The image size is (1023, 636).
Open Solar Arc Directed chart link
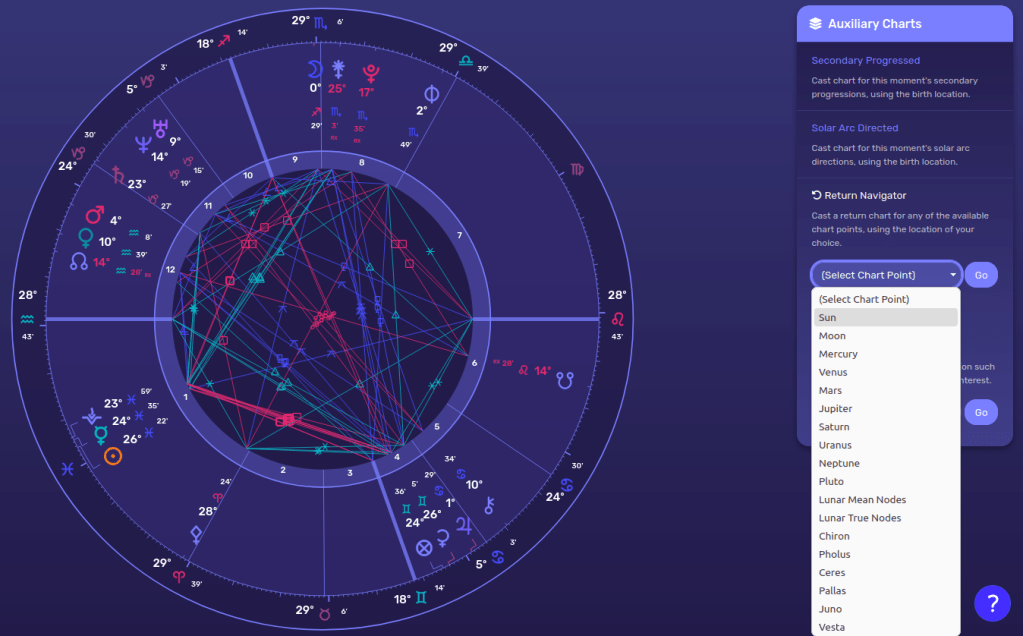[854, 128]
